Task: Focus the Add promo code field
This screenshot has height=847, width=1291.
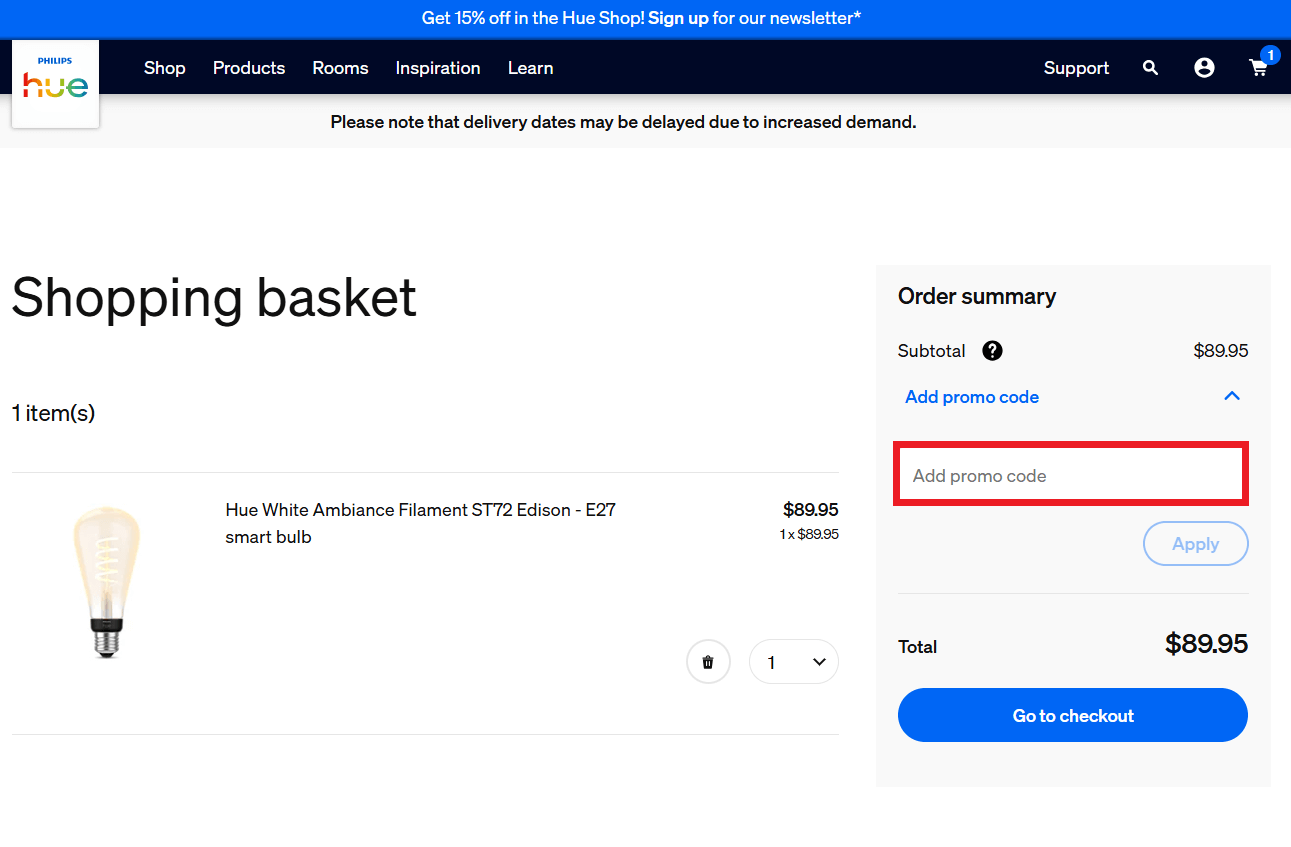Action: click(1069, 475)
